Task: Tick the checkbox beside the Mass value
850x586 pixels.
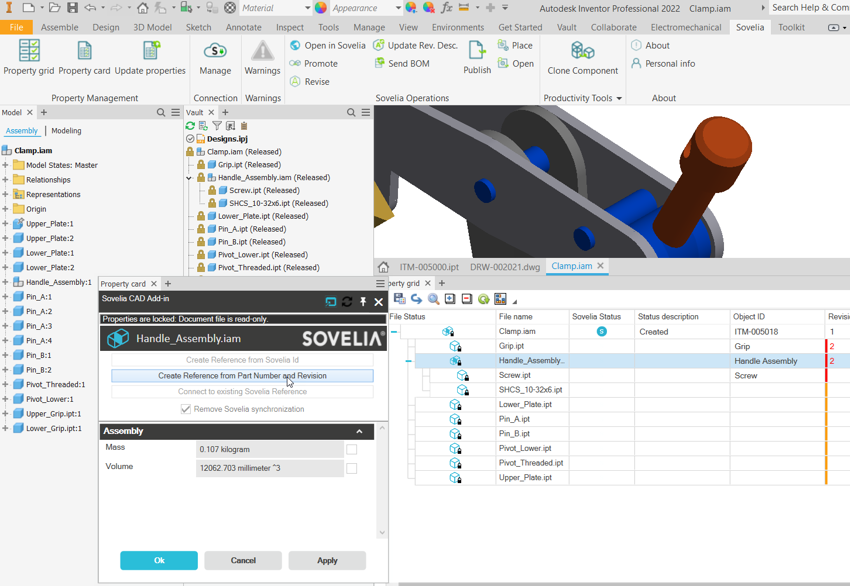Action: [352, 449]
